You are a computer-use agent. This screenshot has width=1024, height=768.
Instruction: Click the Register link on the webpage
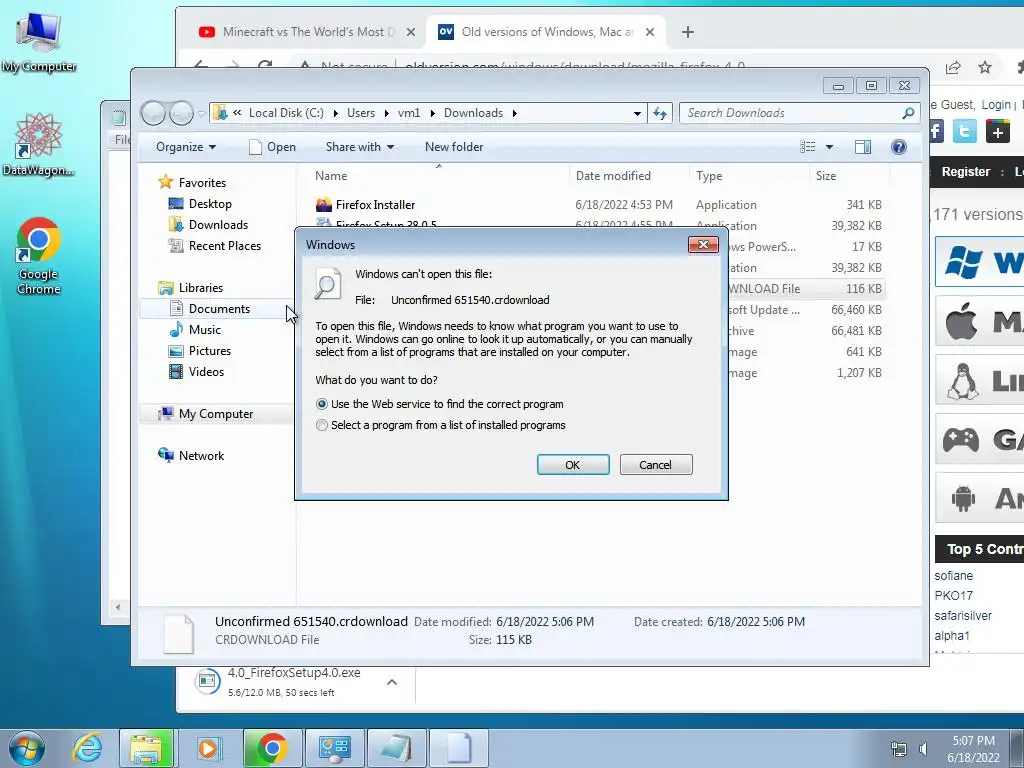(965, 172)
